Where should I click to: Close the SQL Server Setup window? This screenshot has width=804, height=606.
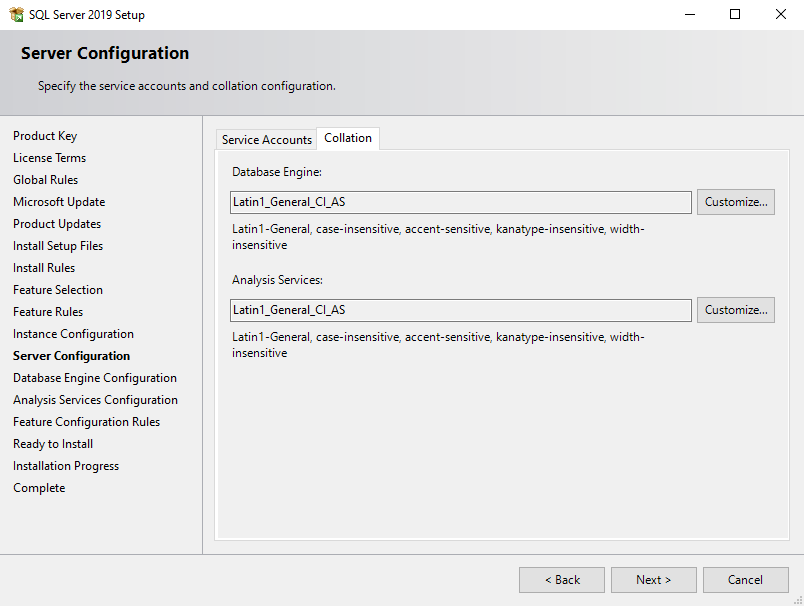[x=781, y=15]
